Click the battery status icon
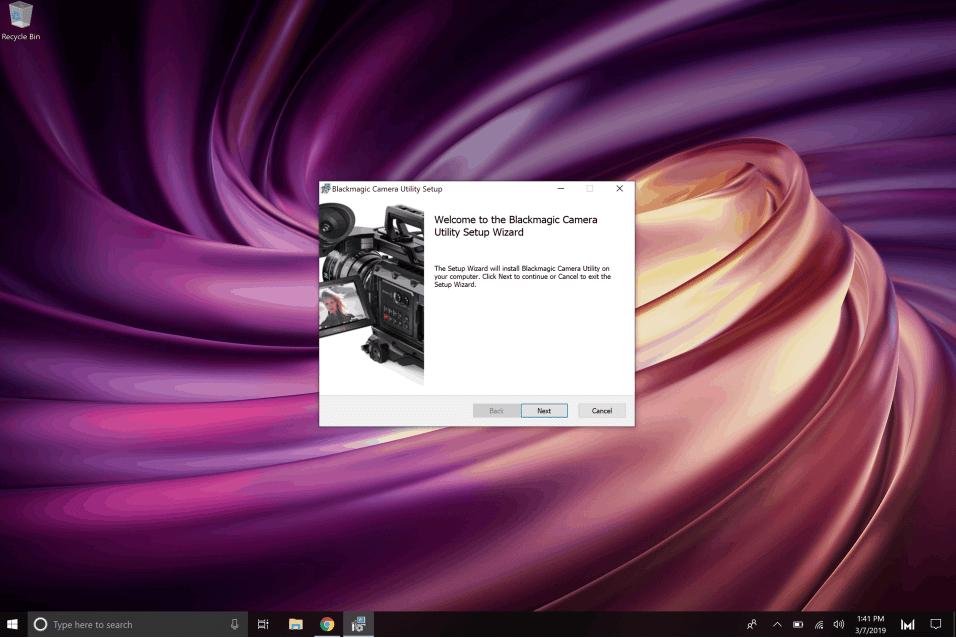This screenshot has width=956, height=638. point(797,624)
